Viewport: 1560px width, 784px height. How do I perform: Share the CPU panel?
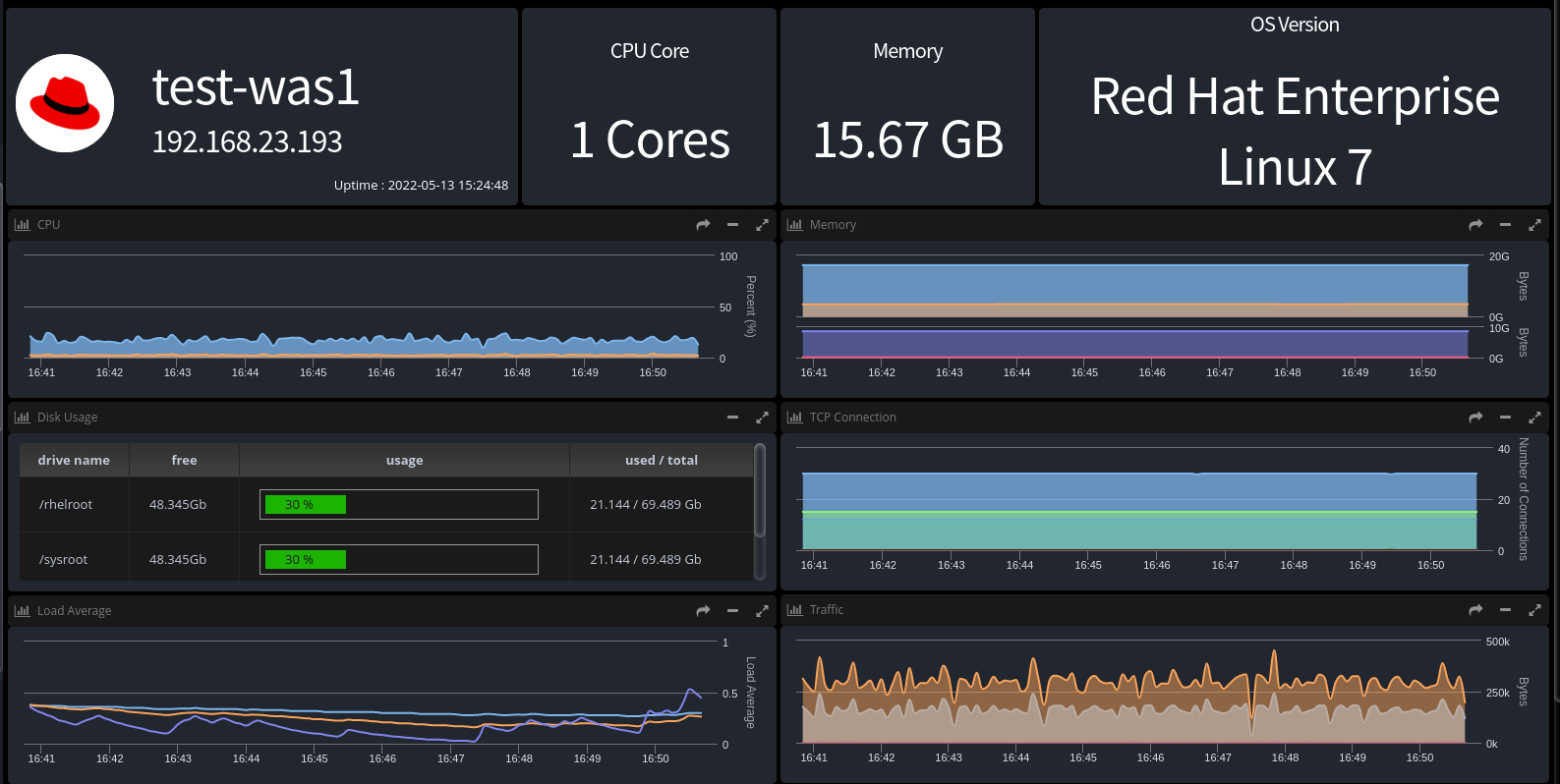pos(703,225)
